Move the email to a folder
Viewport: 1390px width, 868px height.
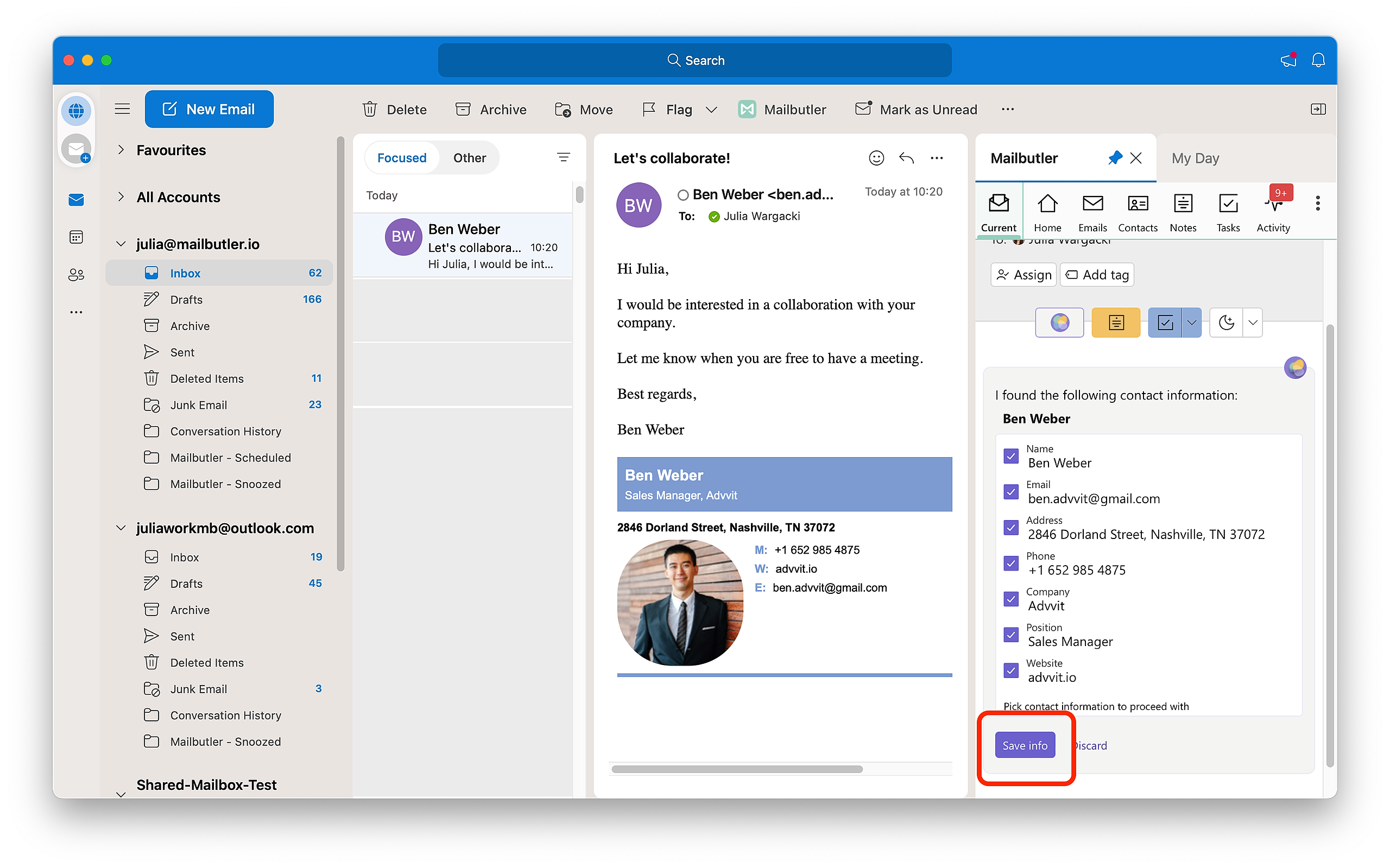point(583,109)
